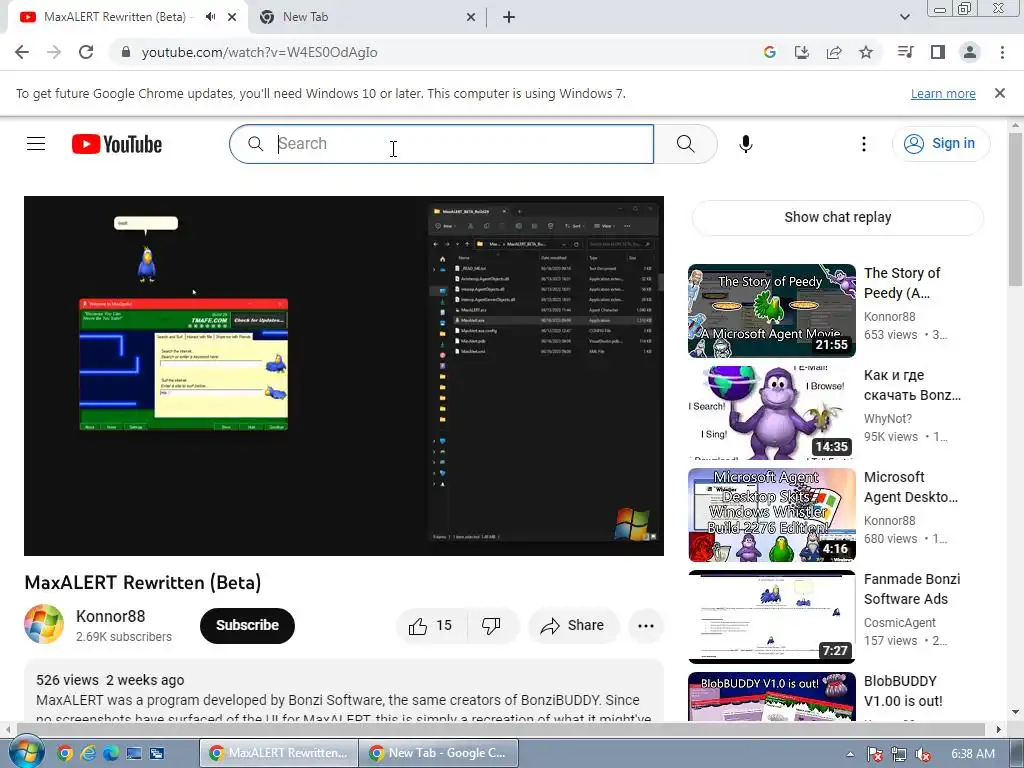Screen dimensions: 1024x768
Task: Open the Learn more link
Action: pyautogui.click(x=943, y=93)
